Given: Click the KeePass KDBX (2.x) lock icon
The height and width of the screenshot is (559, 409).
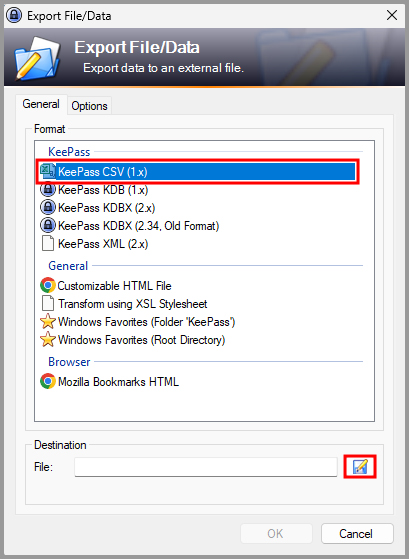Looking at the screenshot, I should pos(47,207).
